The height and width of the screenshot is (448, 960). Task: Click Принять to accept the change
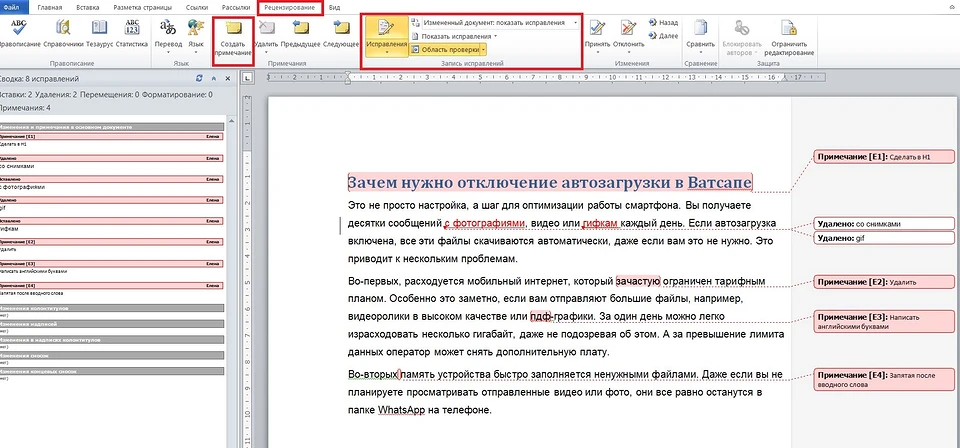[597, 35]
